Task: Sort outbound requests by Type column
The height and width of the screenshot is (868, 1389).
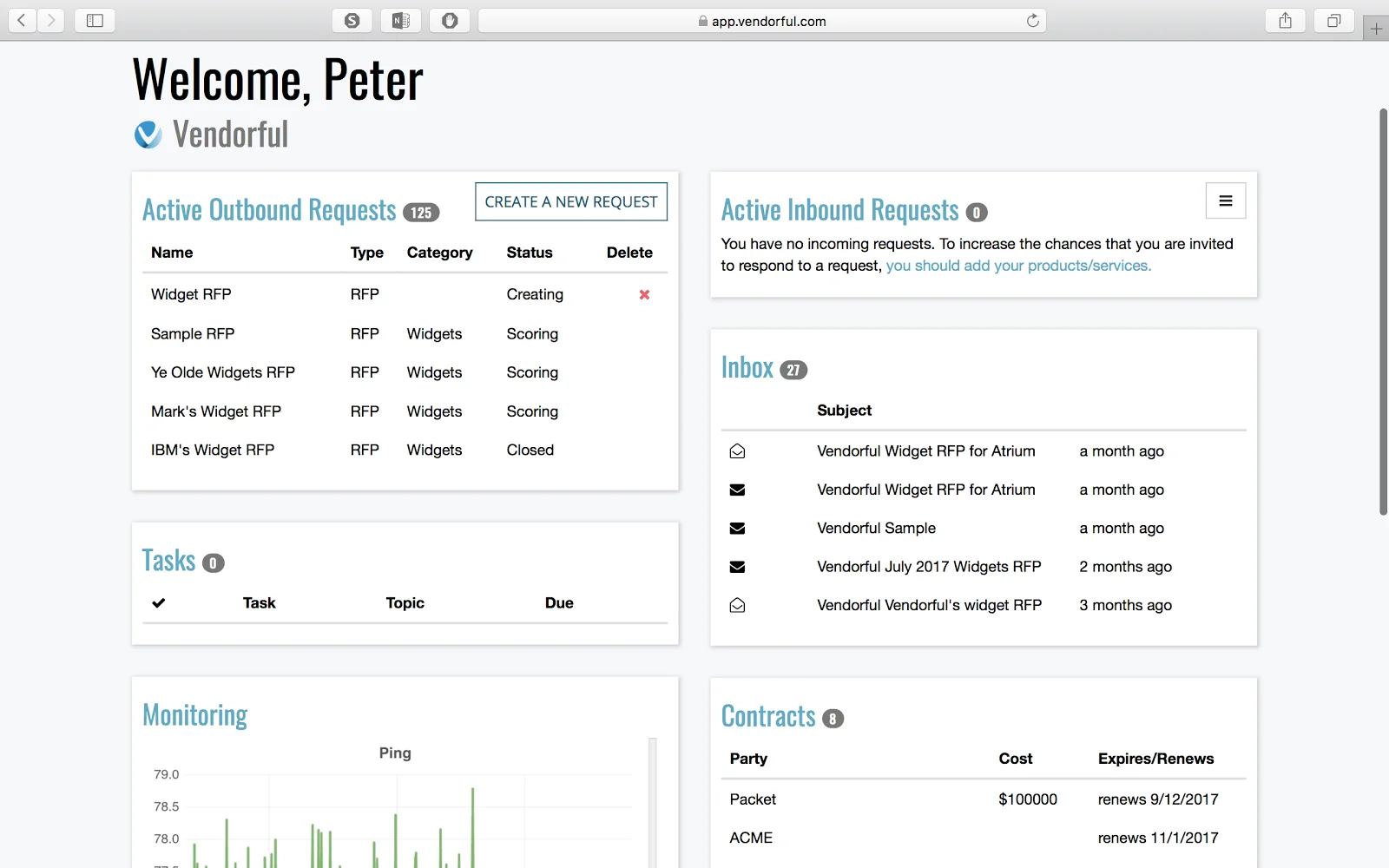Action: 367,253
